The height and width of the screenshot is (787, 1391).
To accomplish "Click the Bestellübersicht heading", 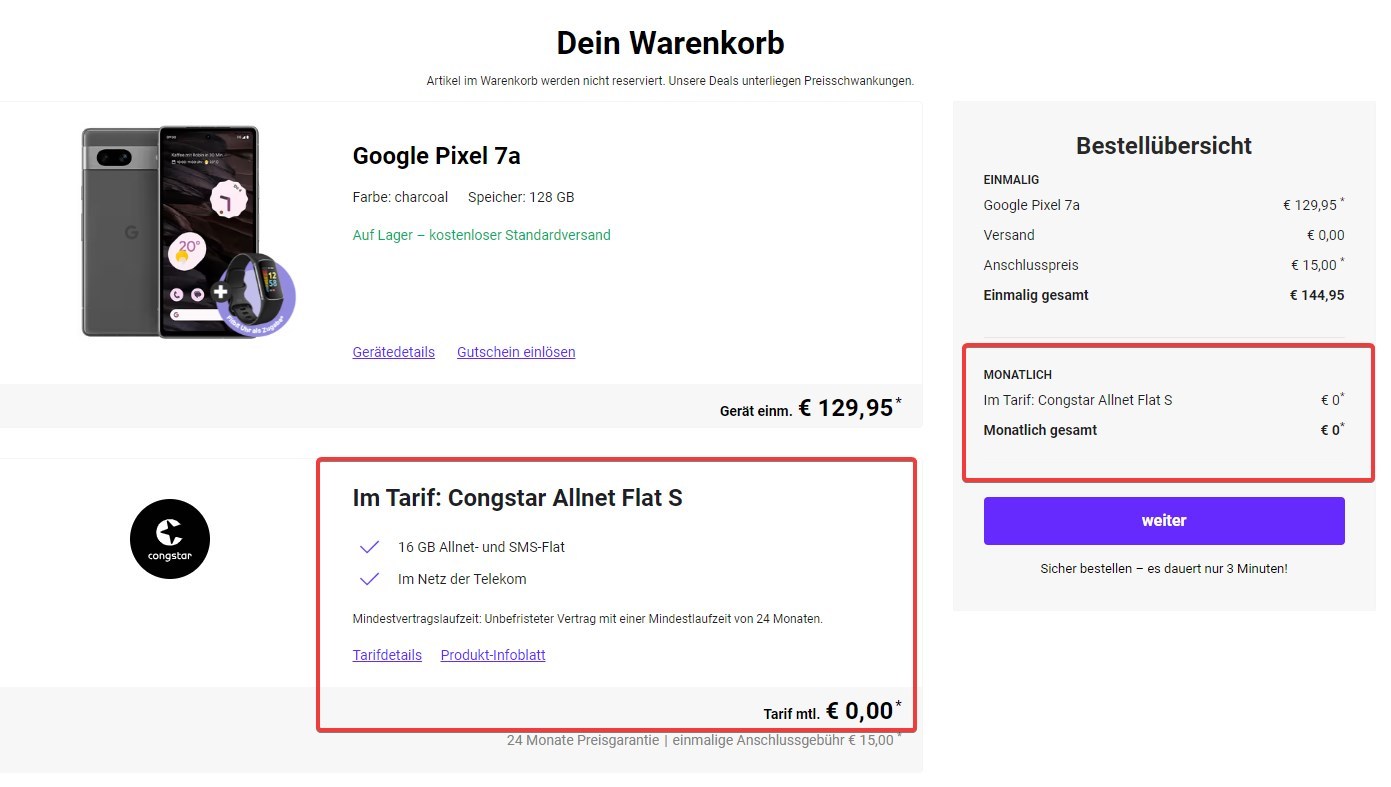I will tap(1163, 146).
